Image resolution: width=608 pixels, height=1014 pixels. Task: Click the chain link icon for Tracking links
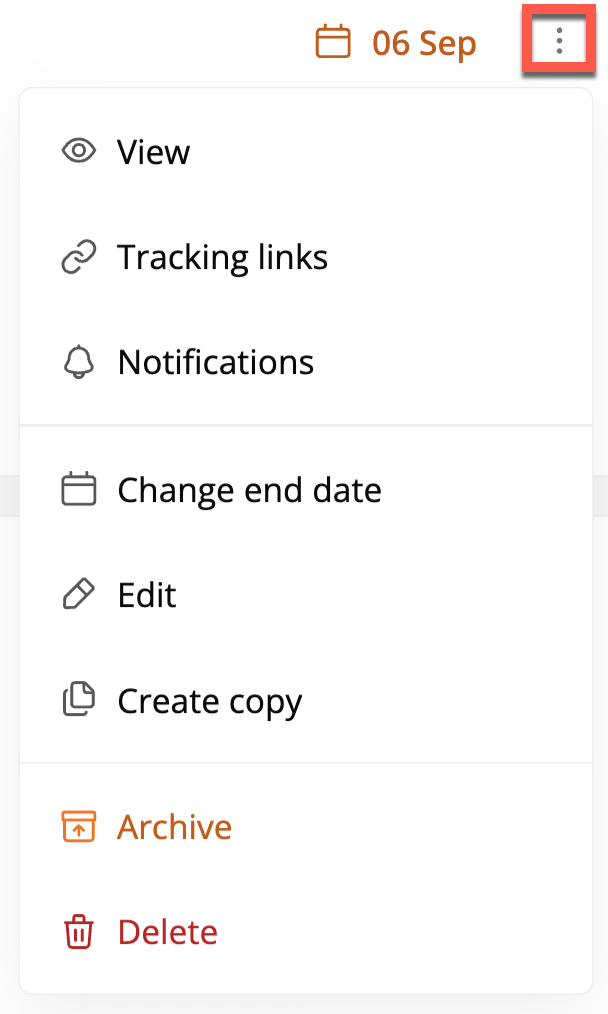pyautogui.click(x=78, y=258)
